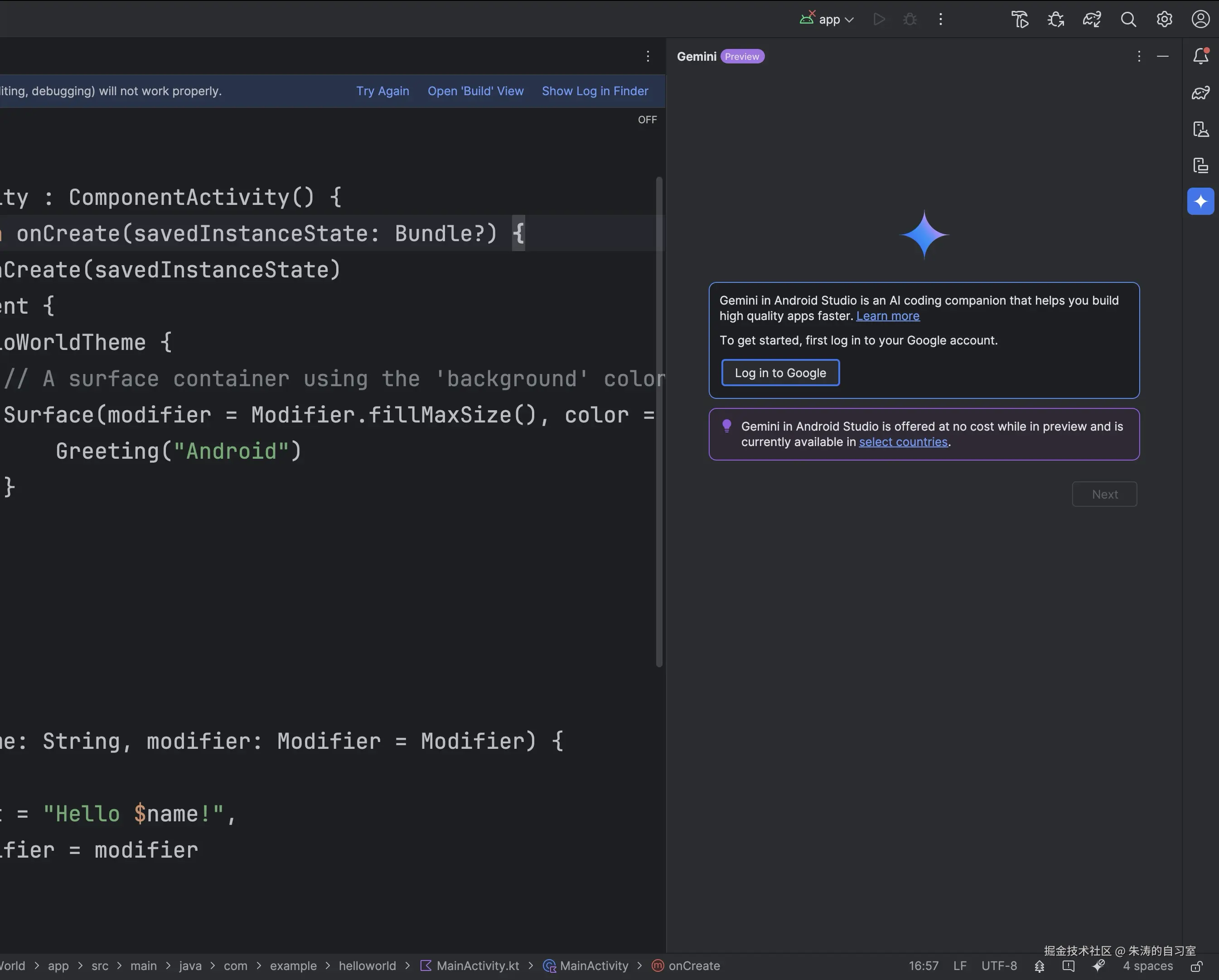Select MainActivity.kt in breadcrumb bar
The height and width of the screenshot is (980, 1219).
pyautogui.click(x=477, y=966)
